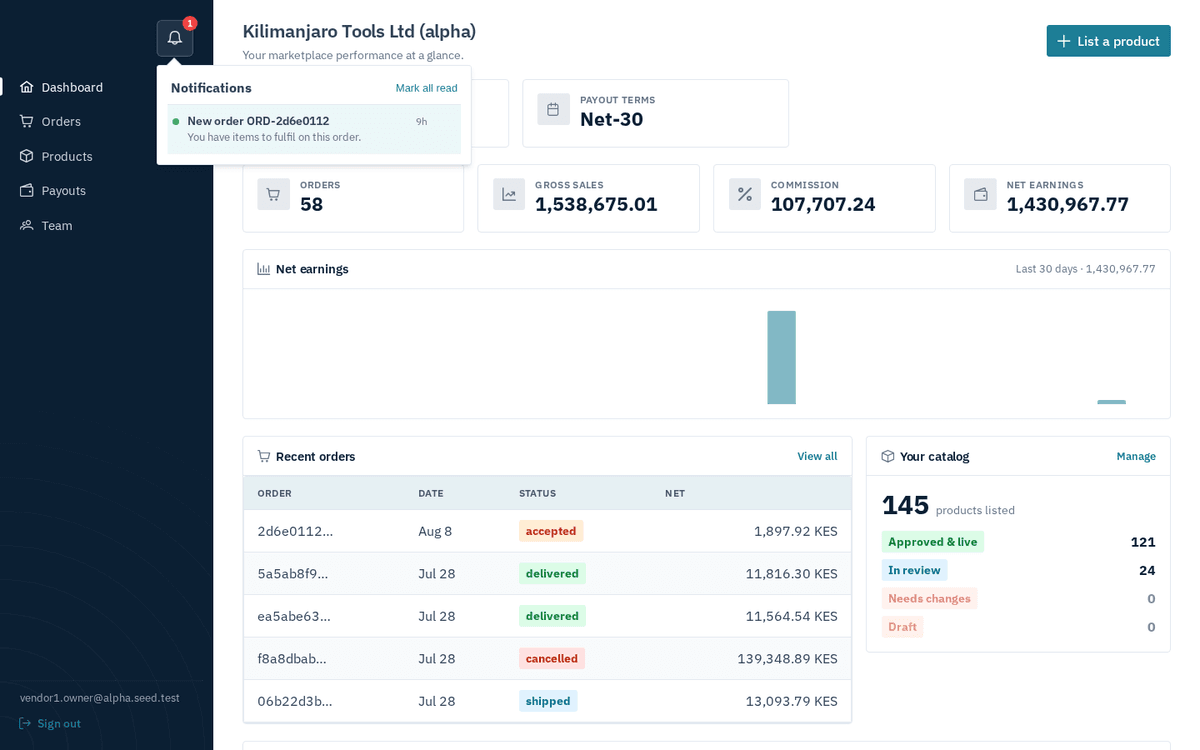This screenshot has height=750, width=1200.
Task: Click the Net Earnings wallet icon
Action: click(980, 194)
